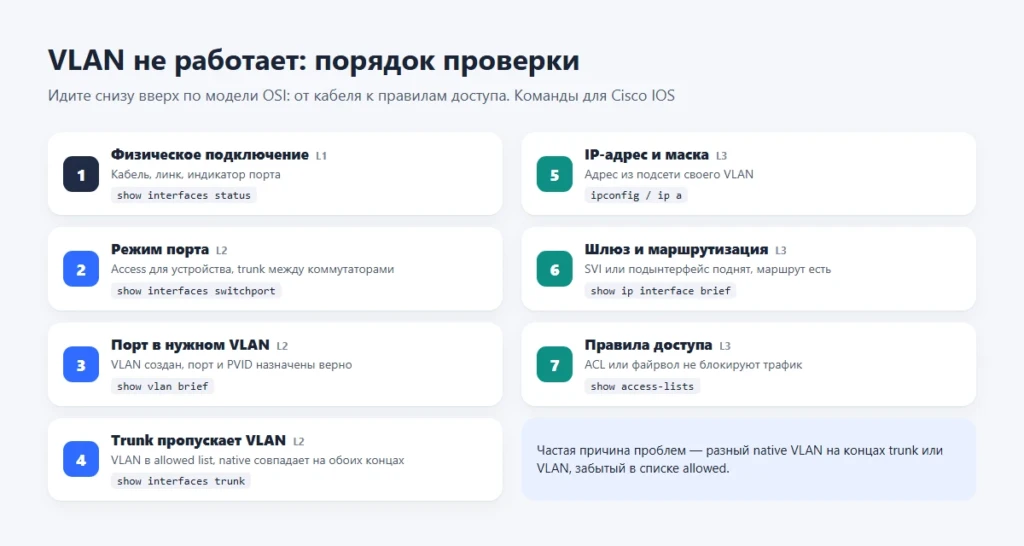1024x546 pixels.
Task: Click the dark number 1 step badge
Action: click(x=81, y=174)
